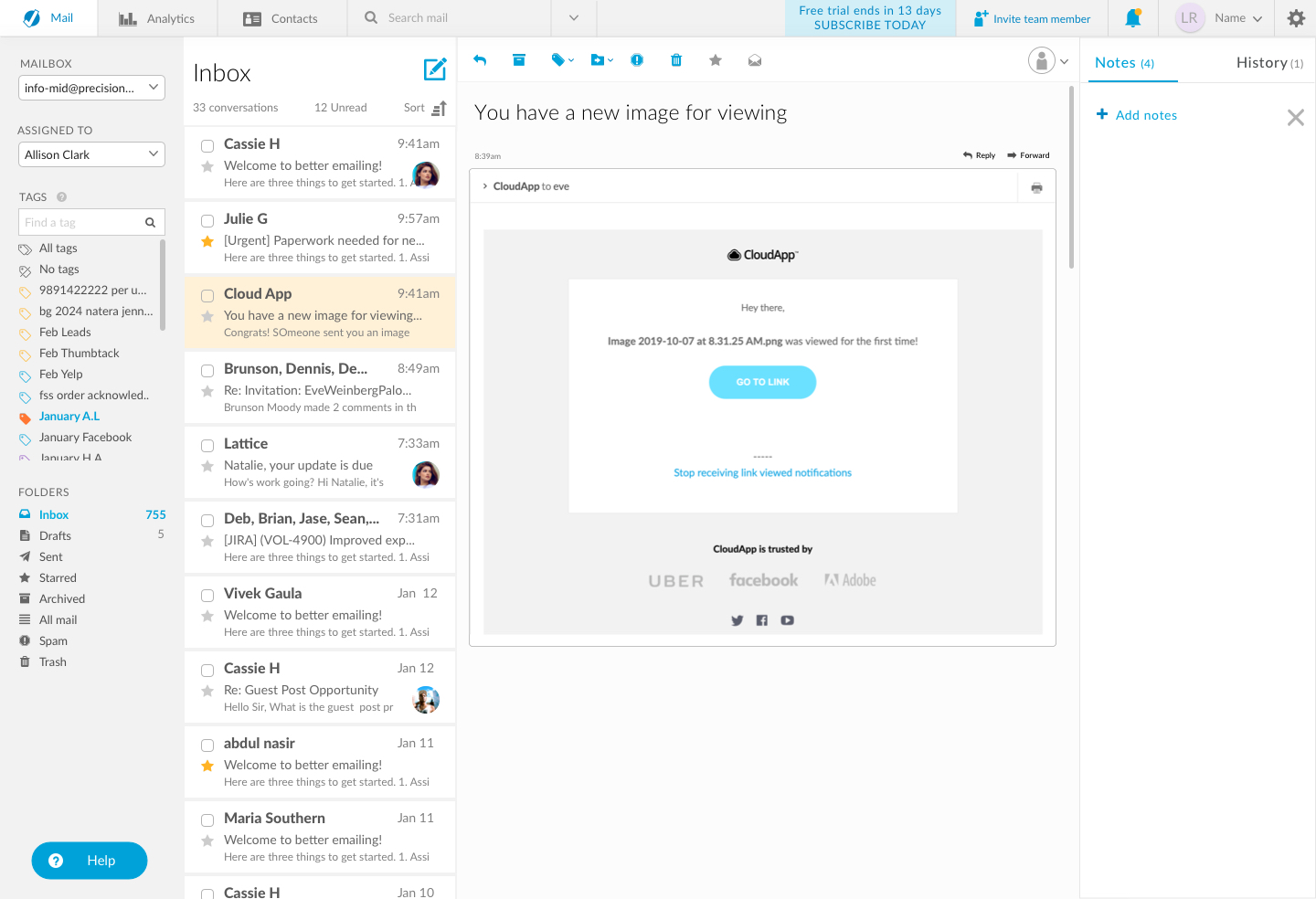Check the Brunson, Dennis conversation checkbox
1316x899 pixels.
[207, 371]
